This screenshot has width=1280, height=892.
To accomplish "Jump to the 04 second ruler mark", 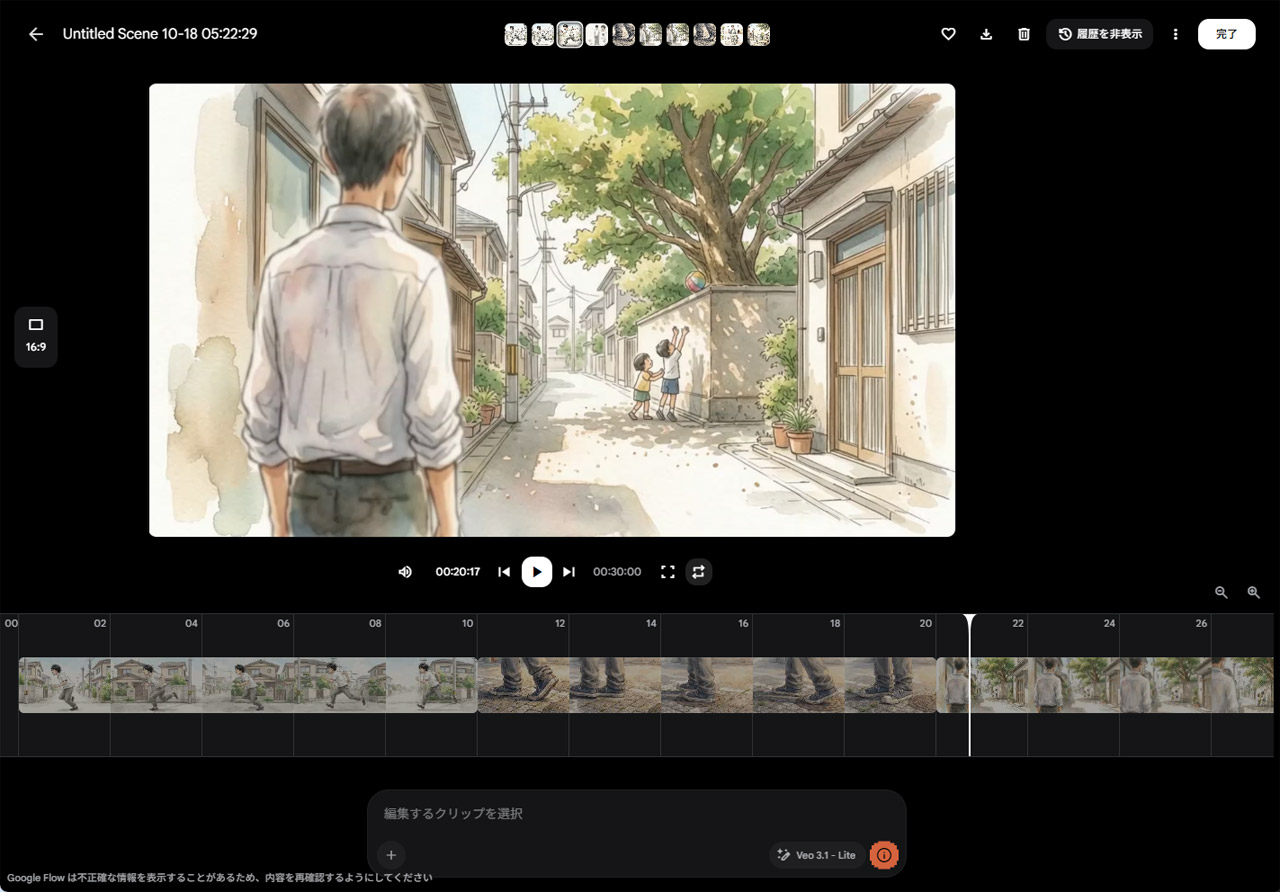I will point(192,623).
